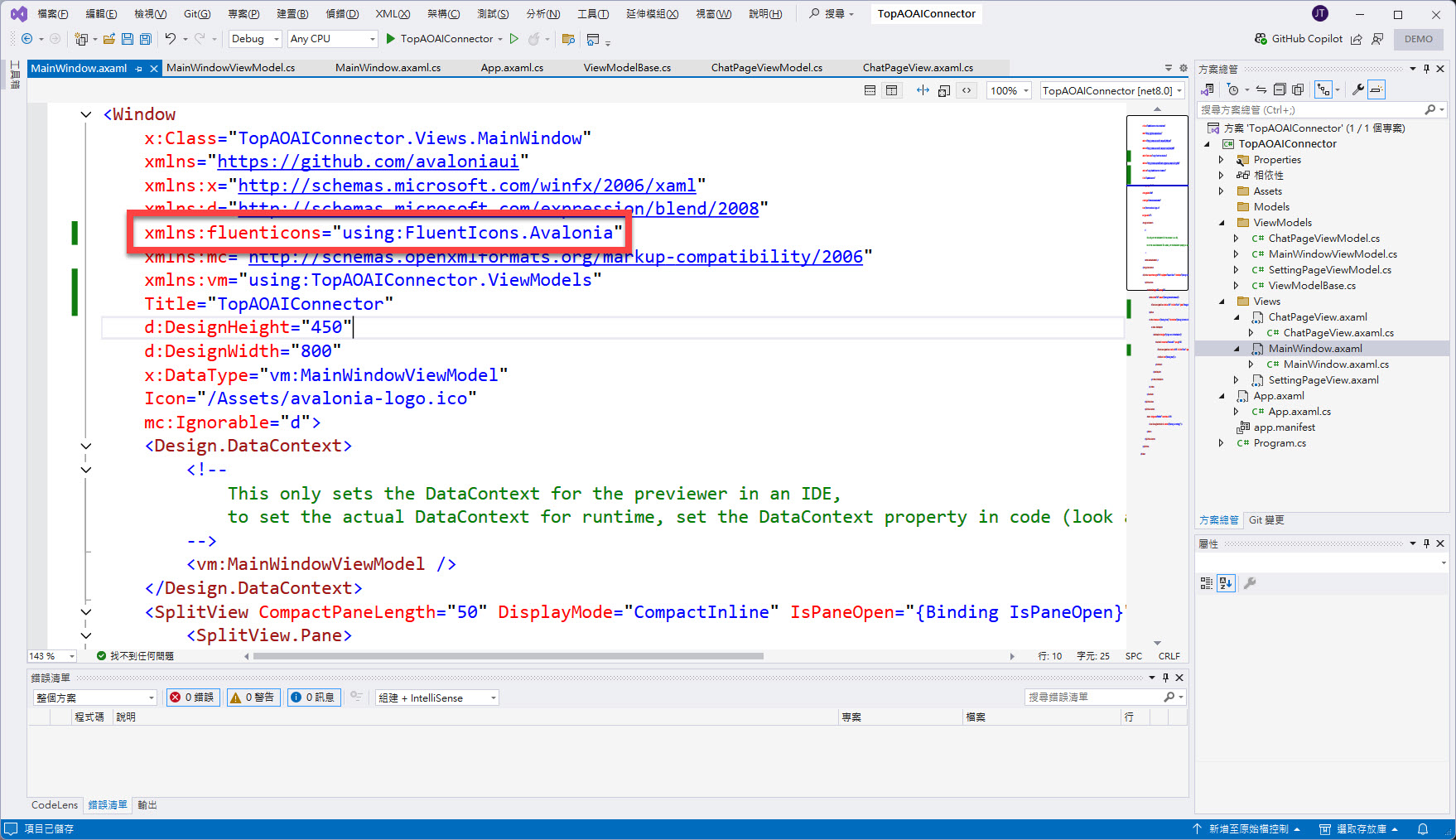This screenshot has height=840, width=1456.
Task: Click the pop-out designer icon
Action: [x=944, y=90]
